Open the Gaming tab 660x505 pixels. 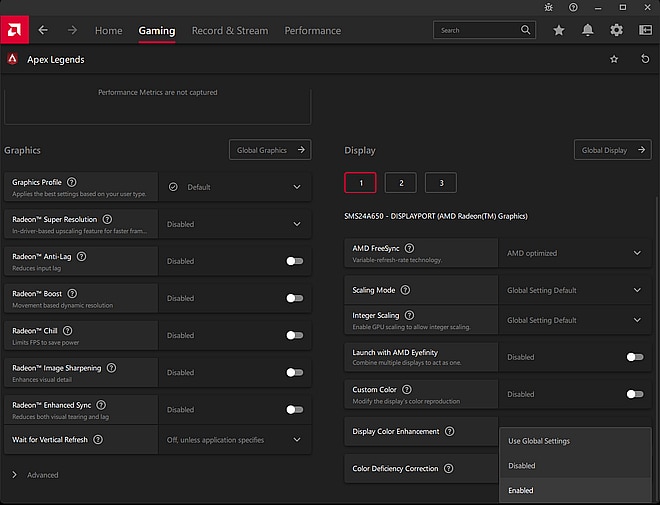coord(157,31)
